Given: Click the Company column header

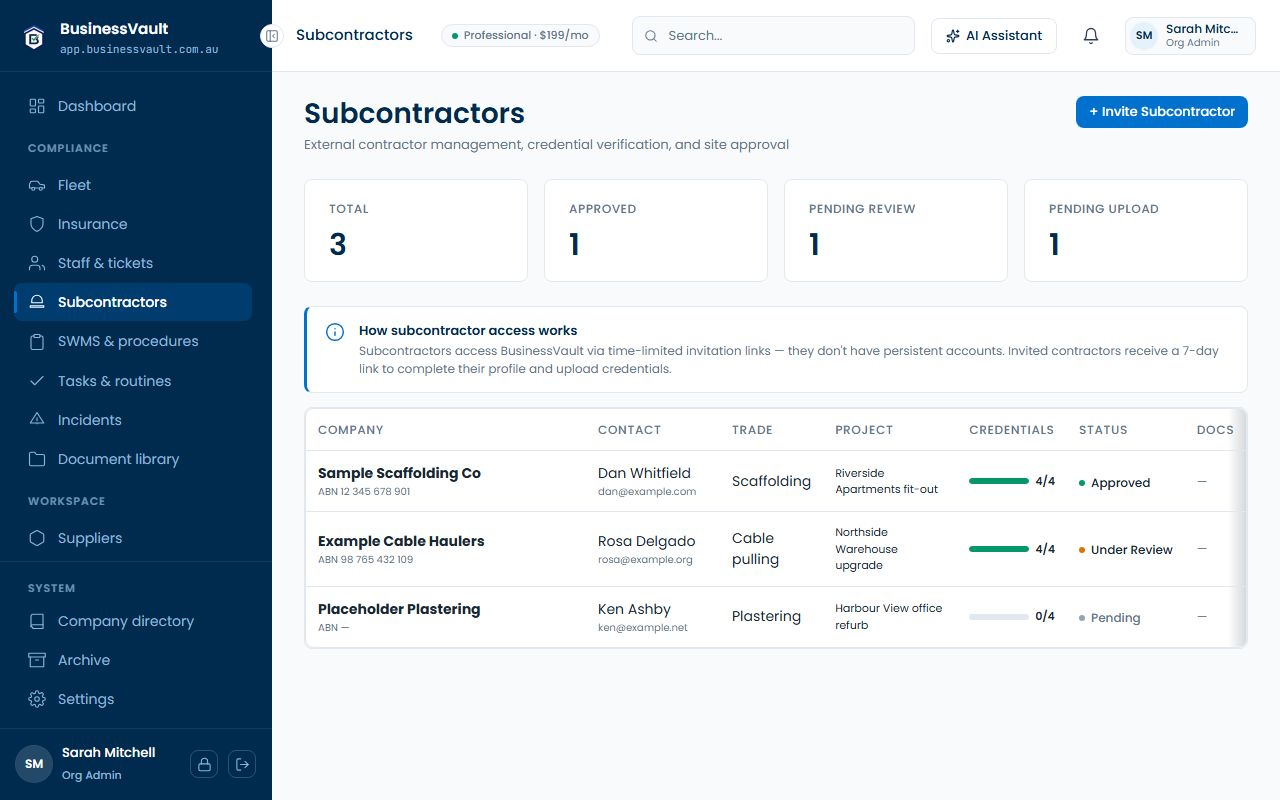Looking at the screenshot, I should 351,430.
